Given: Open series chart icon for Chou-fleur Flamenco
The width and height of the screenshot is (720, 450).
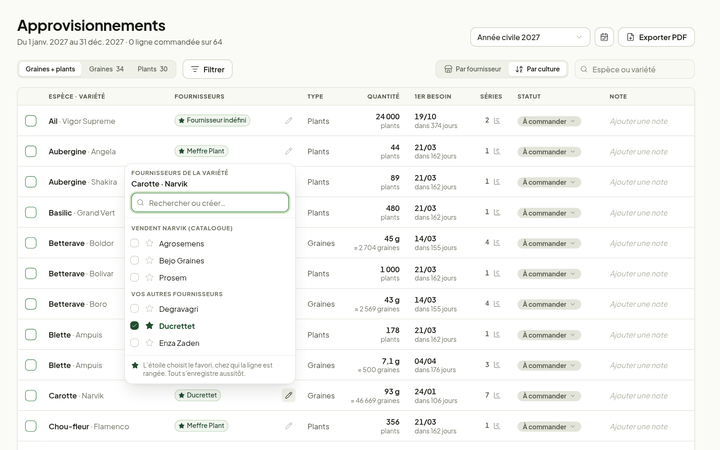Looking at the screenshot, I should coord(496,426).
